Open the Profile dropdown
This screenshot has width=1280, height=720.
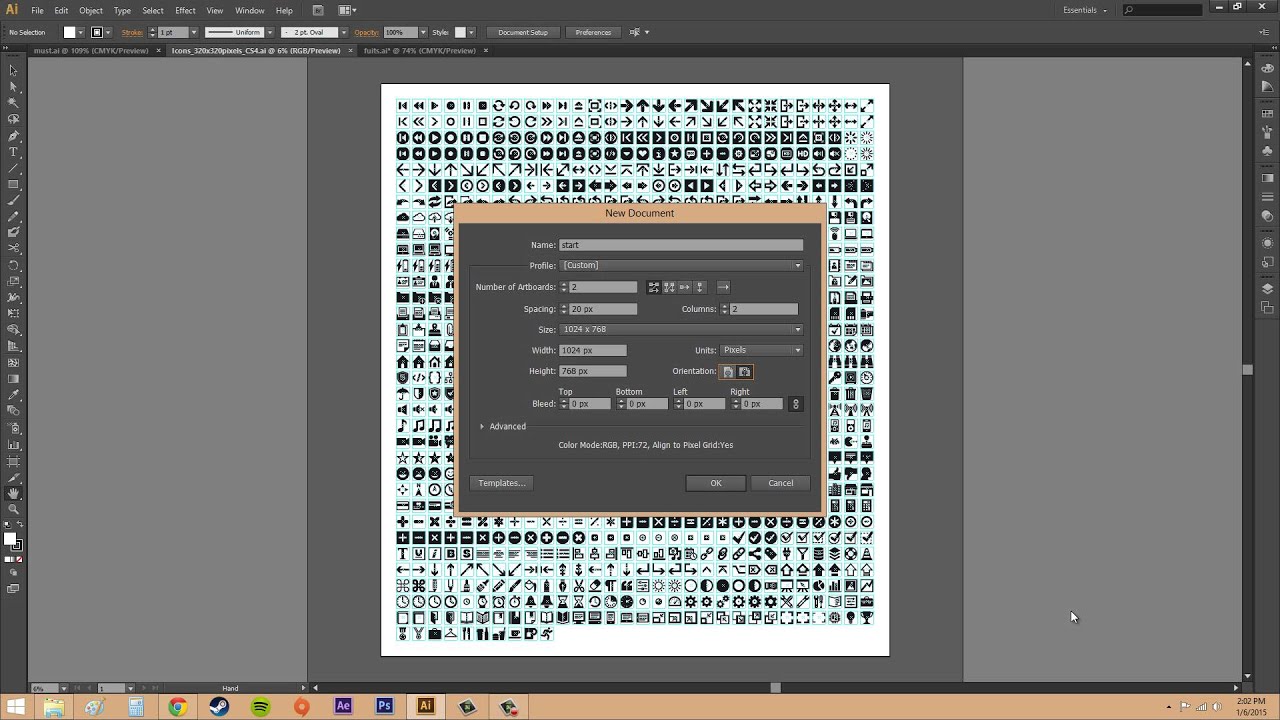797,265
